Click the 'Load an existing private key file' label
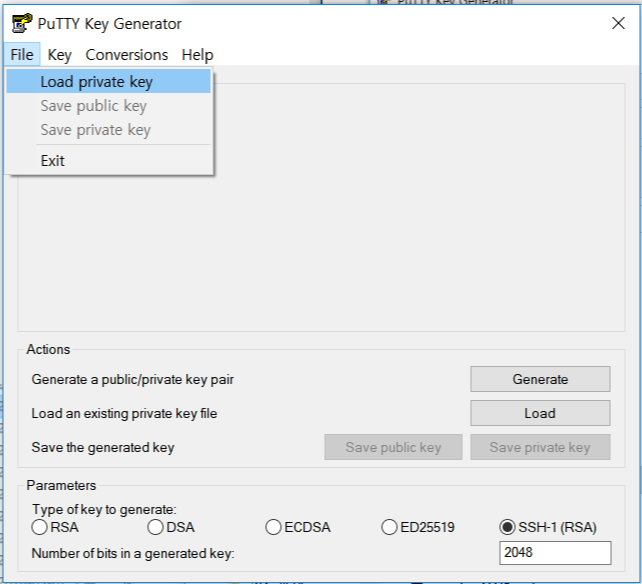Screen dimensions: 642x584 pyautogui.click(x=124, y=413)
